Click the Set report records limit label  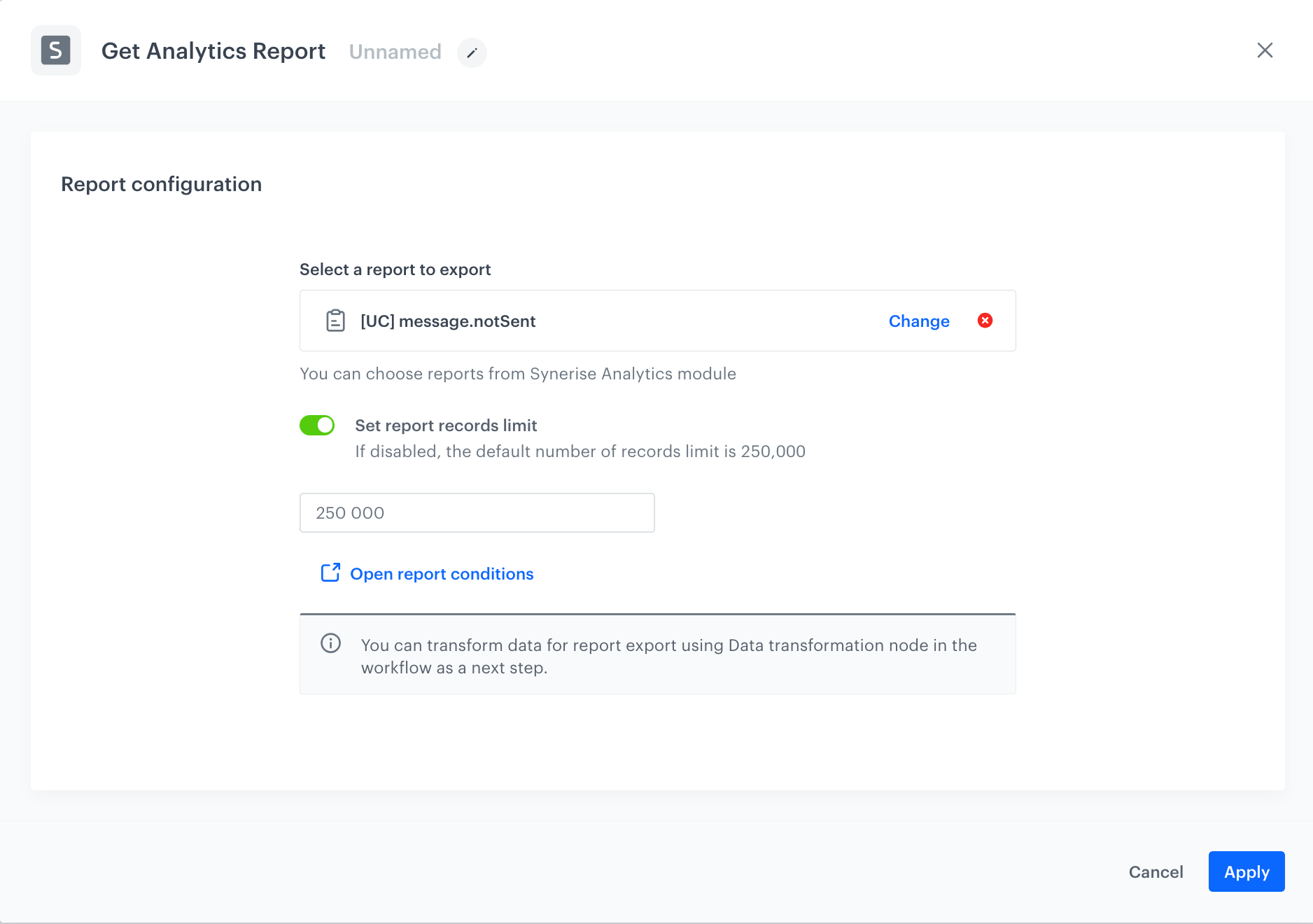(x=446, y=425)
